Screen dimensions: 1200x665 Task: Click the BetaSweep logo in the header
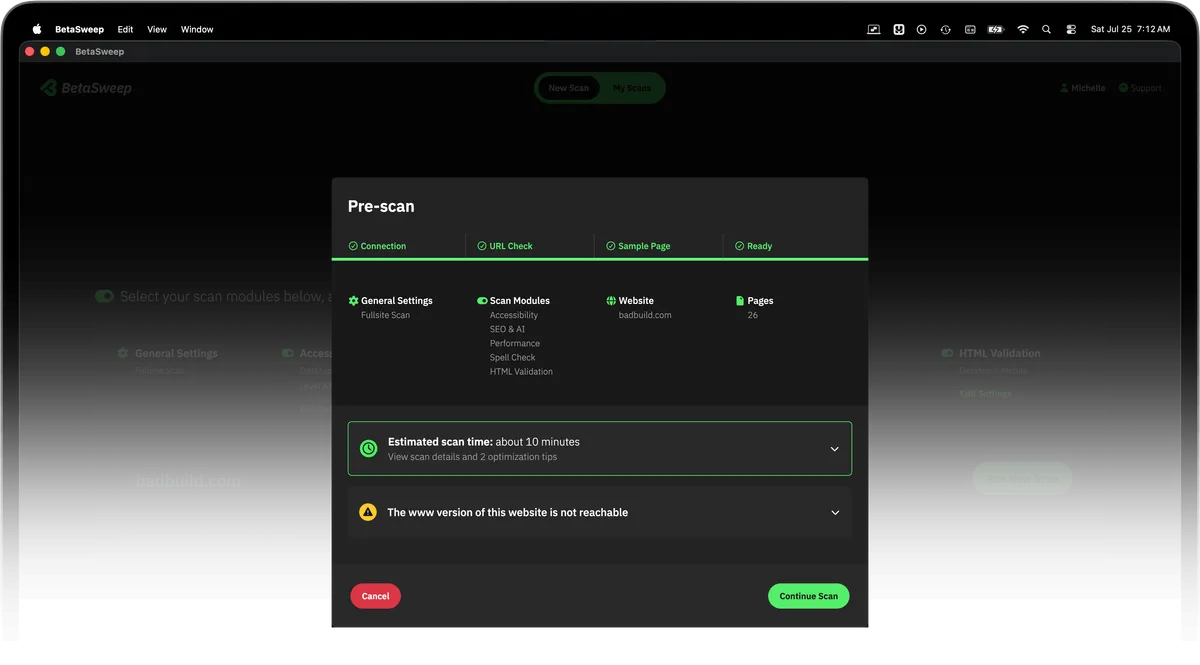pos(86,88)
